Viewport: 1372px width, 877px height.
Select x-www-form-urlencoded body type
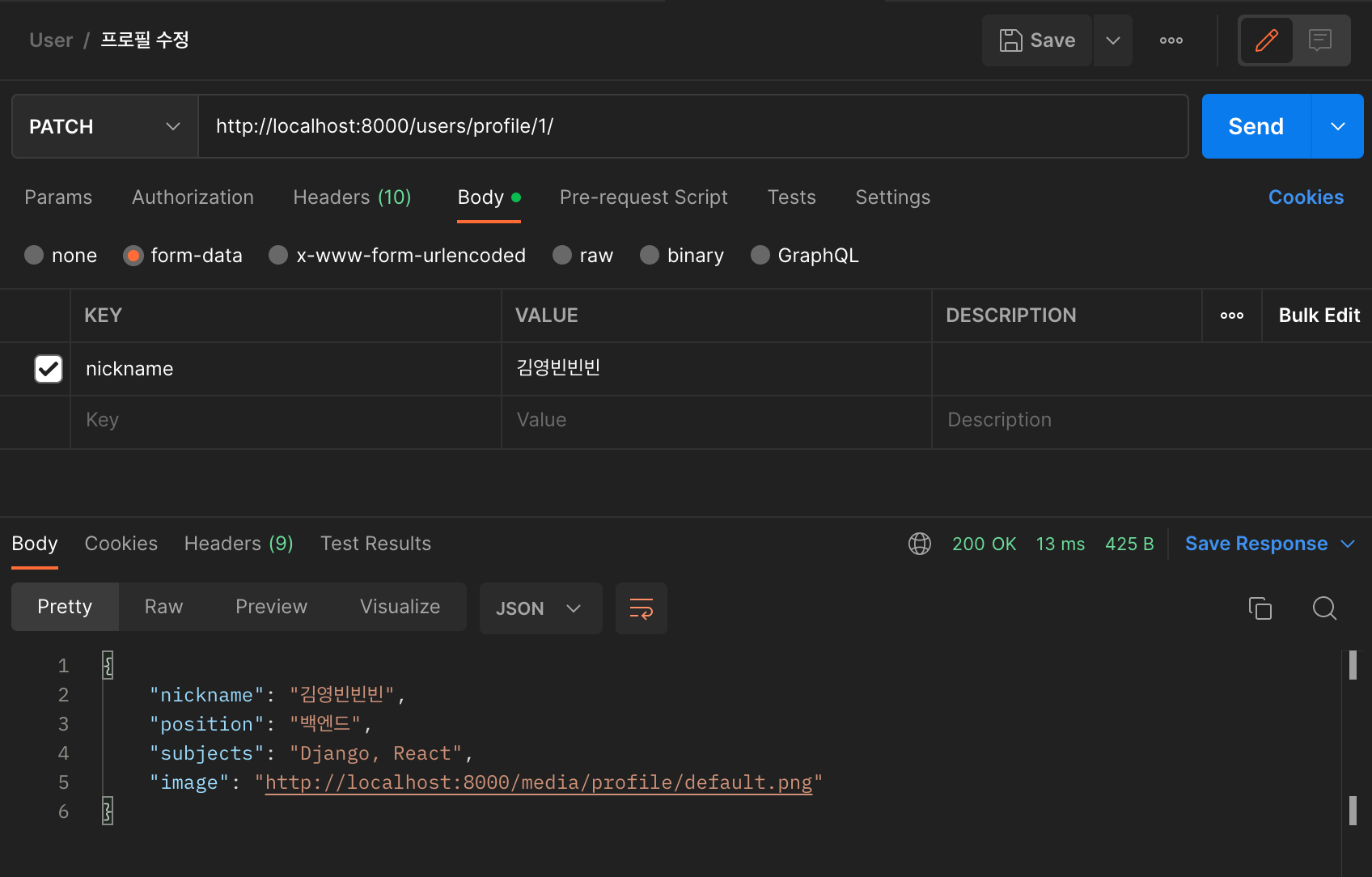click(278, 256)
